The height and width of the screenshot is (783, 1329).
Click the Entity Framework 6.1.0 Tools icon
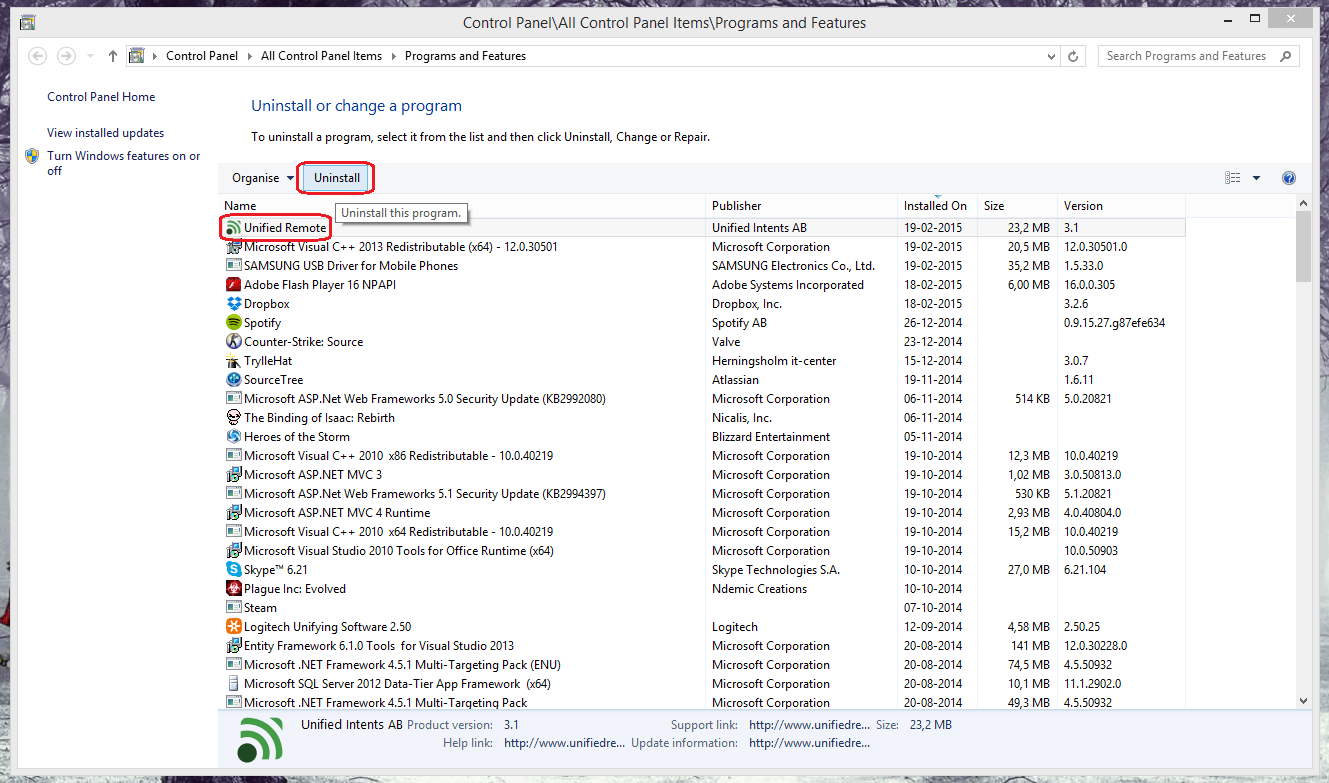coord(234,646)
